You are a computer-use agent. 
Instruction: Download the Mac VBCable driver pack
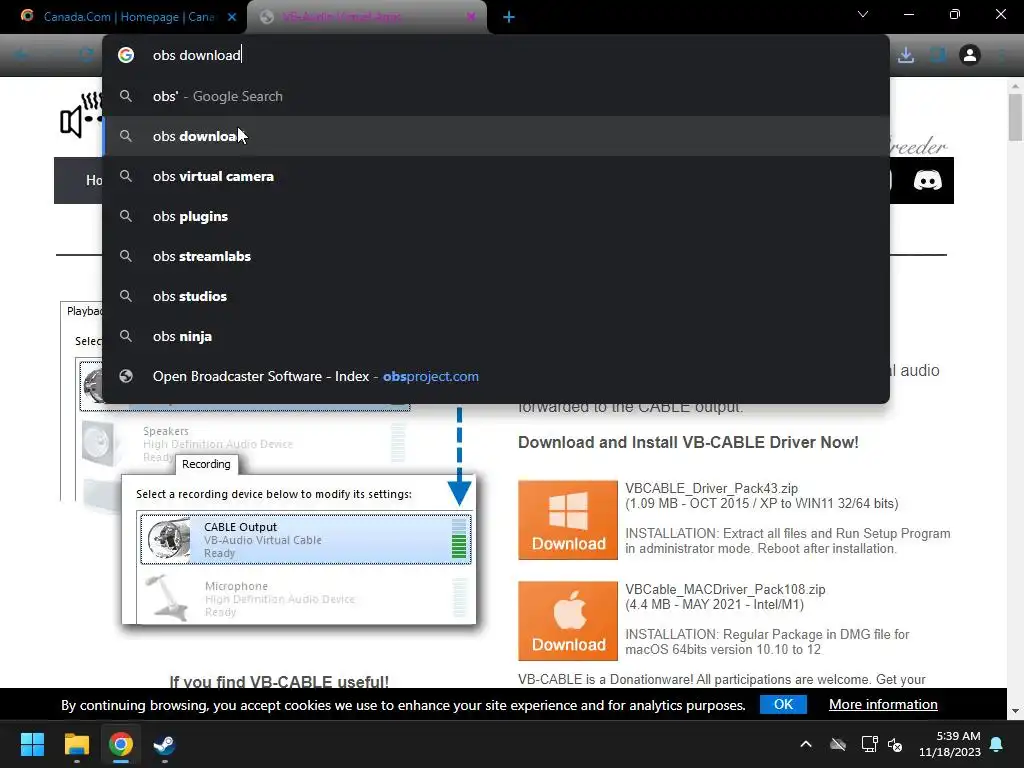pyautogui.click(x=568, y=621)
